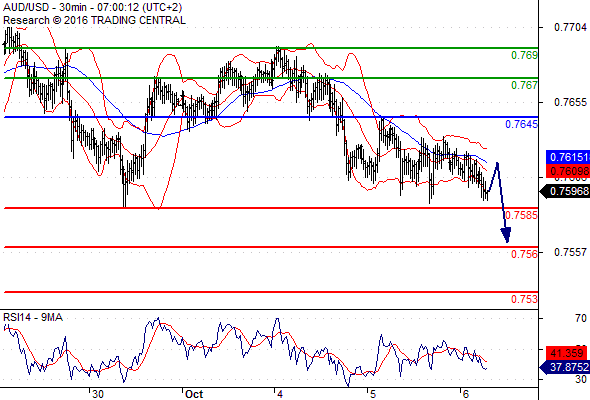Viewport: 590px width, 400px height.
Task: Click the 5 date marker on time axis
Action: [373, 394]
